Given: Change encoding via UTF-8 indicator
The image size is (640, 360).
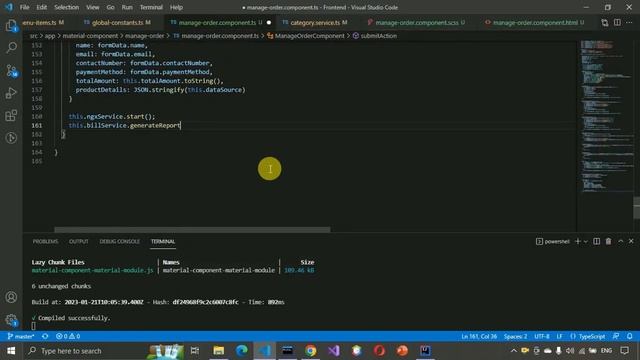Looking at the screenshot, I should click(x=542, y=336).
